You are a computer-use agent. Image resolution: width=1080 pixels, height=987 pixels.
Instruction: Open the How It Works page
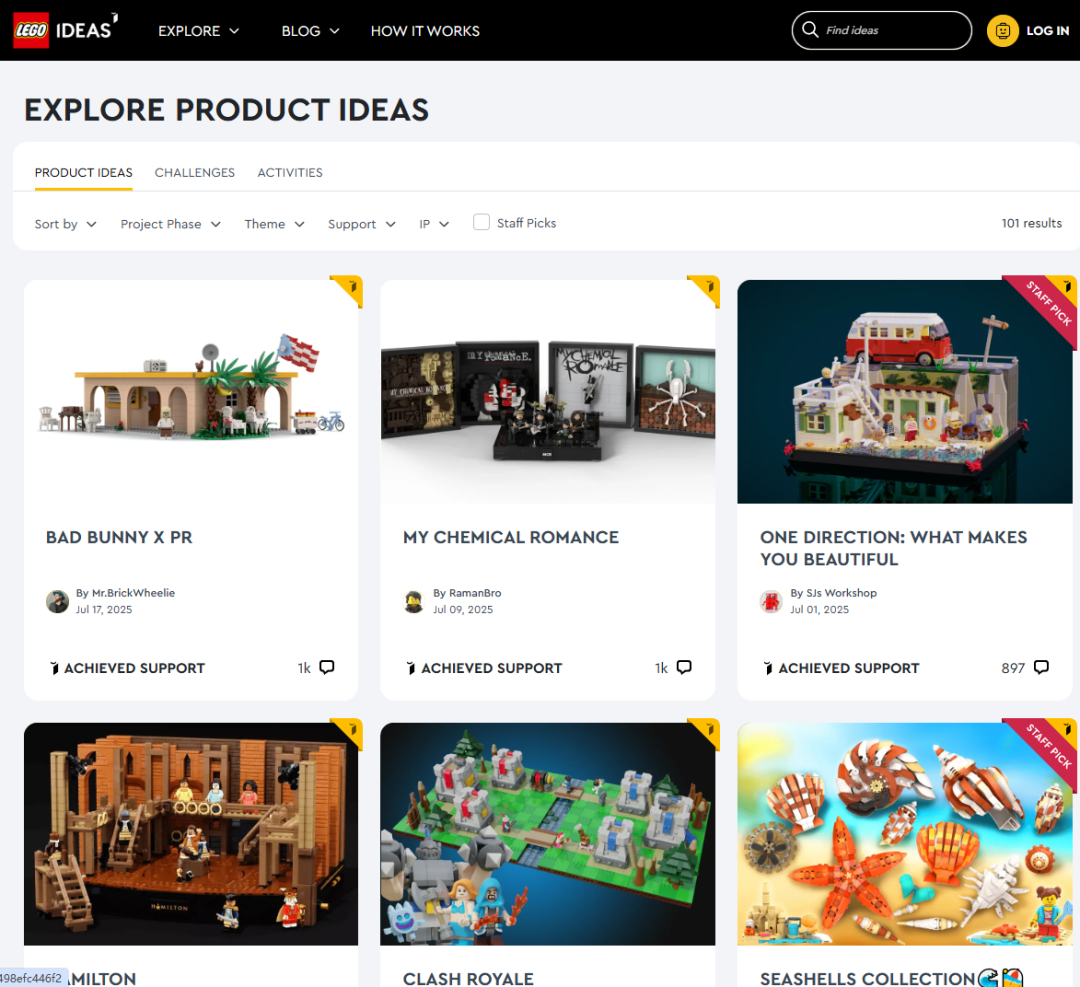pyautogui.click(x=425, y=31)
